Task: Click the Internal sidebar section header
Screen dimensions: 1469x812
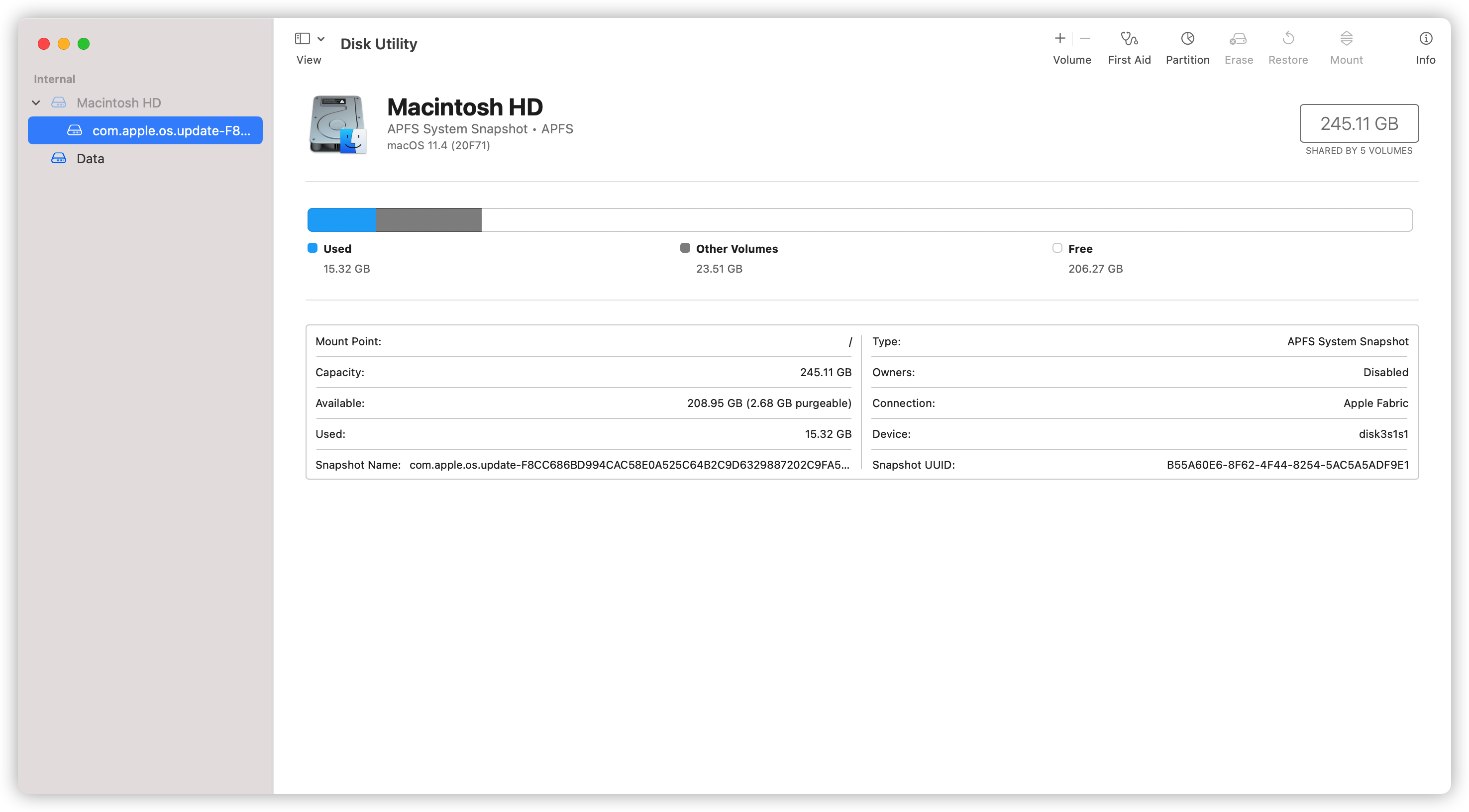Action: pos(54,79)
